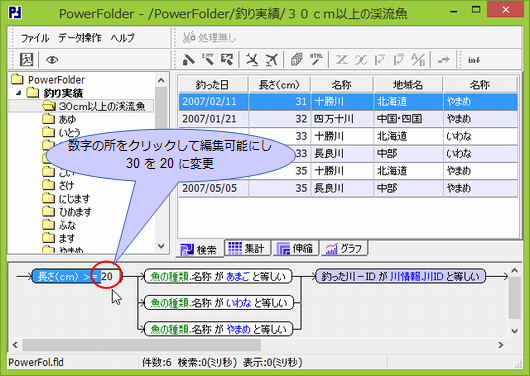Select the あゆ folder

pos(59,119)
